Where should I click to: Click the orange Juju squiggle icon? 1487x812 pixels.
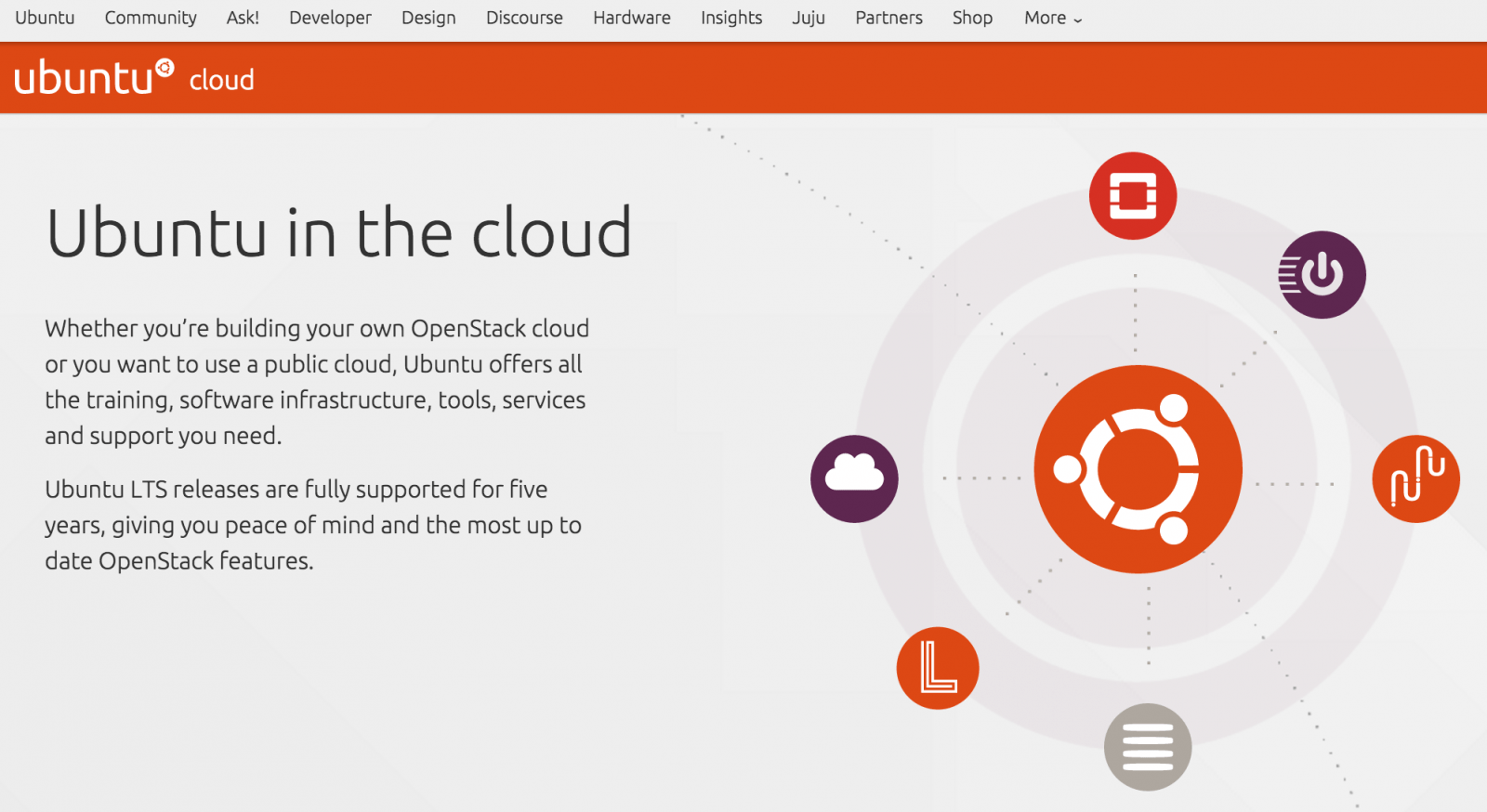tap(1416, 478)
